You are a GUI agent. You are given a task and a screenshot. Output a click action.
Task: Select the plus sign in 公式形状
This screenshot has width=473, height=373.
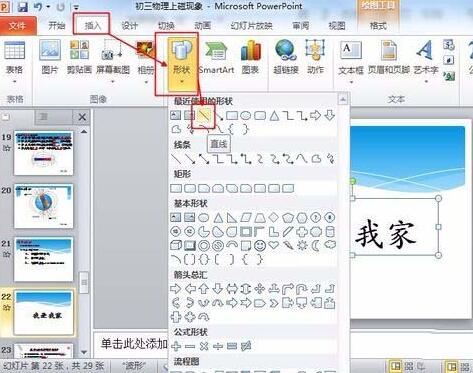click(176, 346)
